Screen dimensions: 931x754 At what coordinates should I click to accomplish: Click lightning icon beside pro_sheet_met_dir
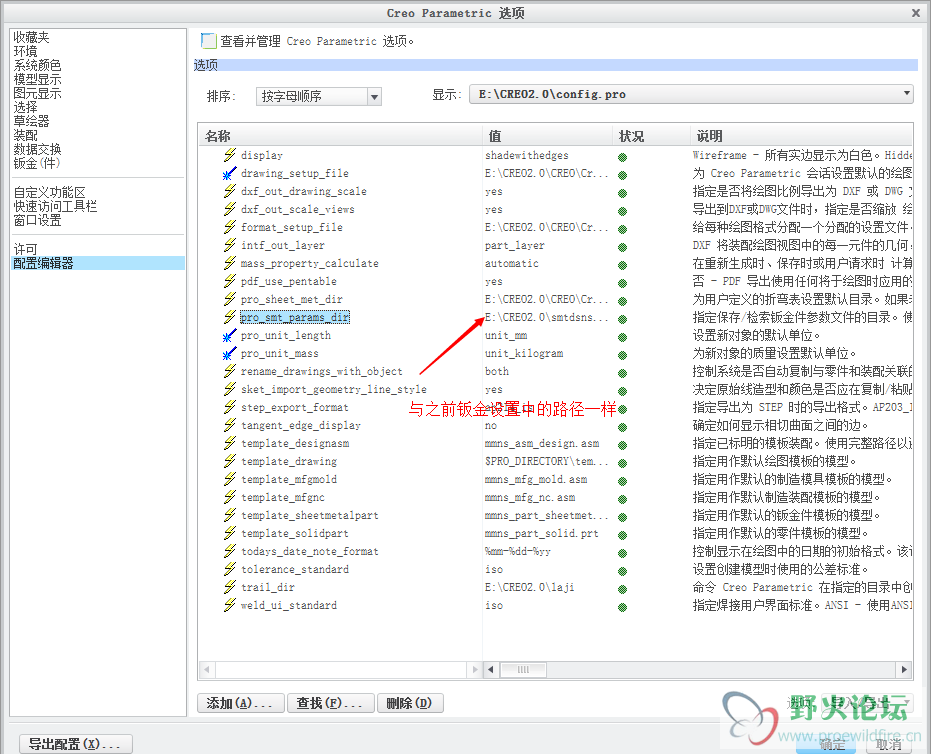pos(230,299)
